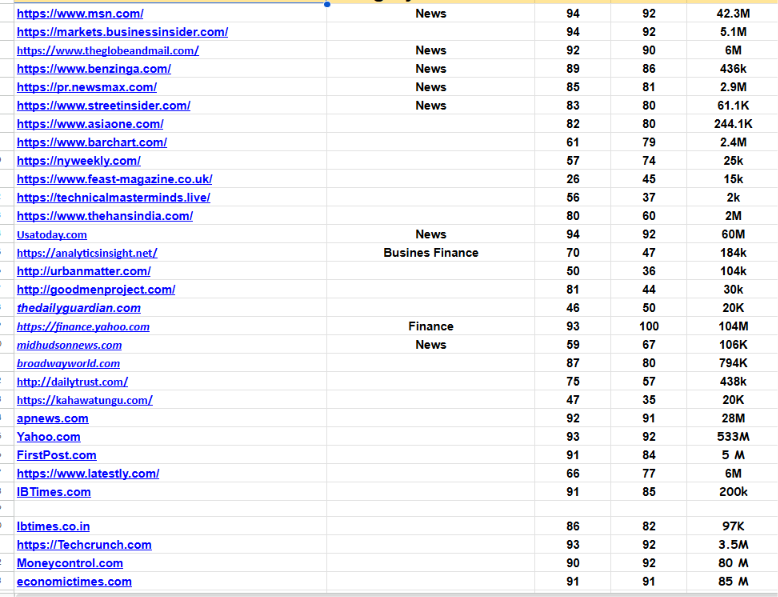Open the https://Techcrunch.com link
The width and height of the screenshot is (778, 597).
tap(84, 545)
